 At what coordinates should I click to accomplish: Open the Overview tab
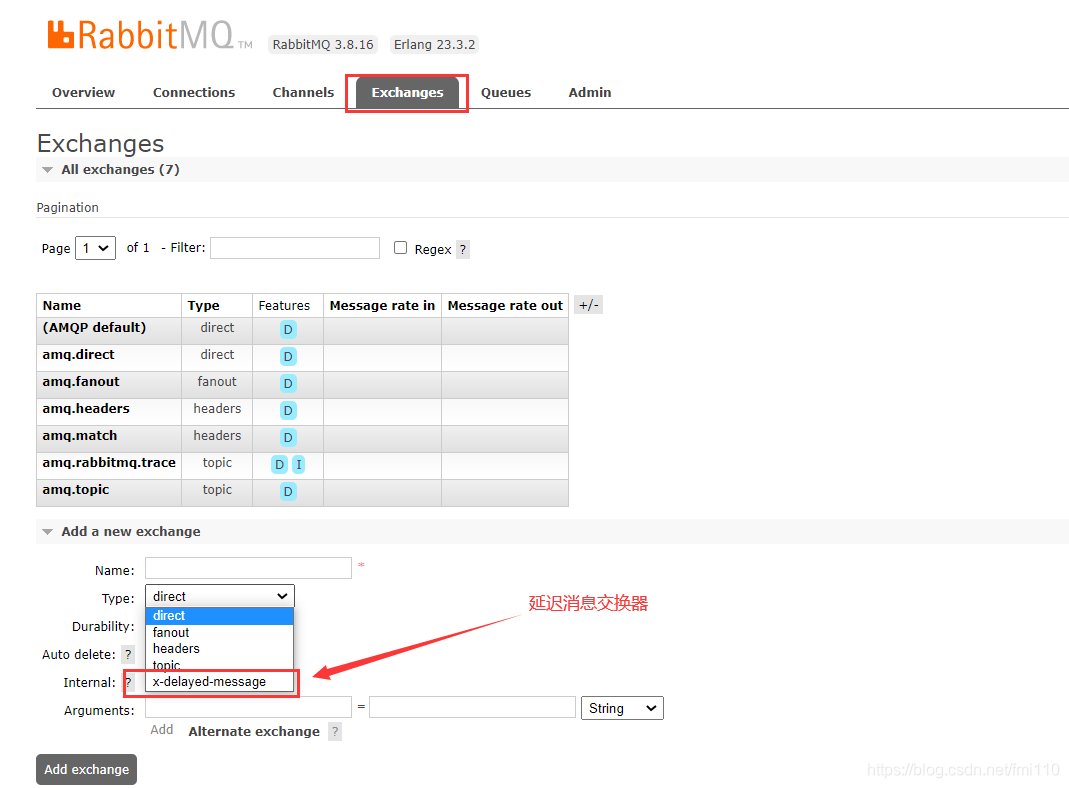[x=83, y=93]
